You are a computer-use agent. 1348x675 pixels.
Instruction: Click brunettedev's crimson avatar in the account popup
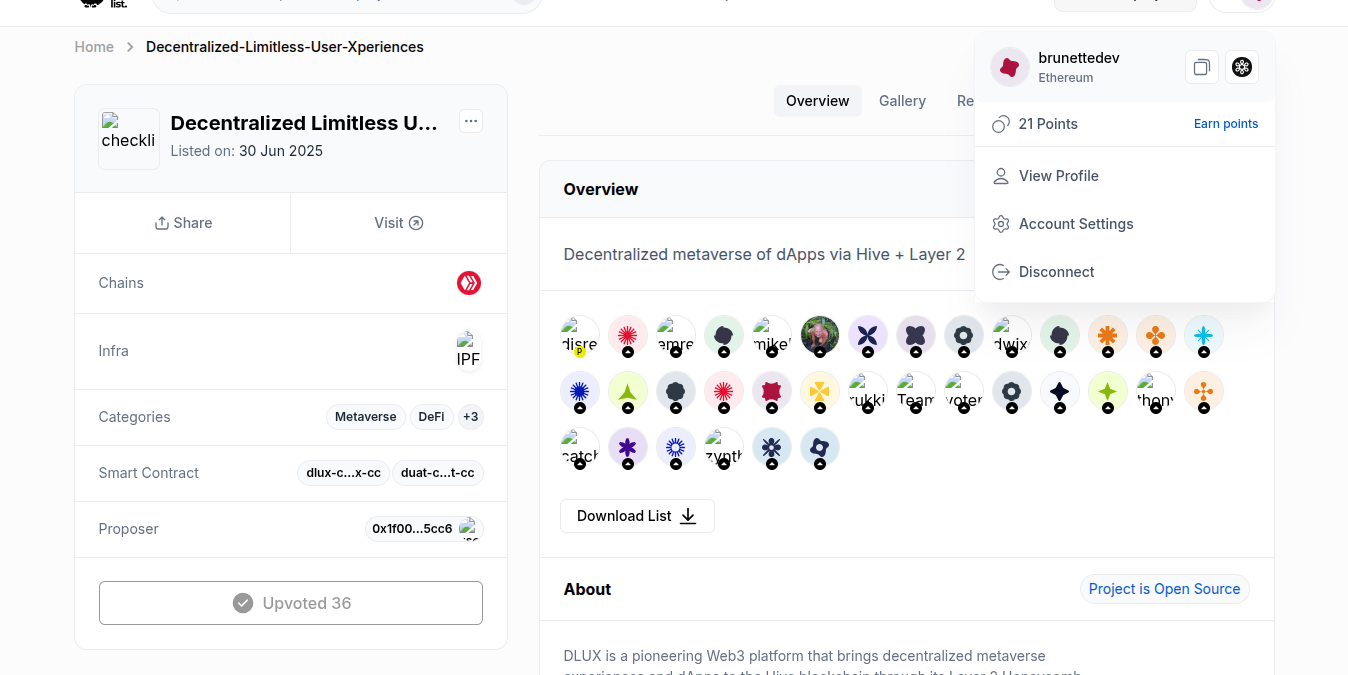click(1010, 67)
